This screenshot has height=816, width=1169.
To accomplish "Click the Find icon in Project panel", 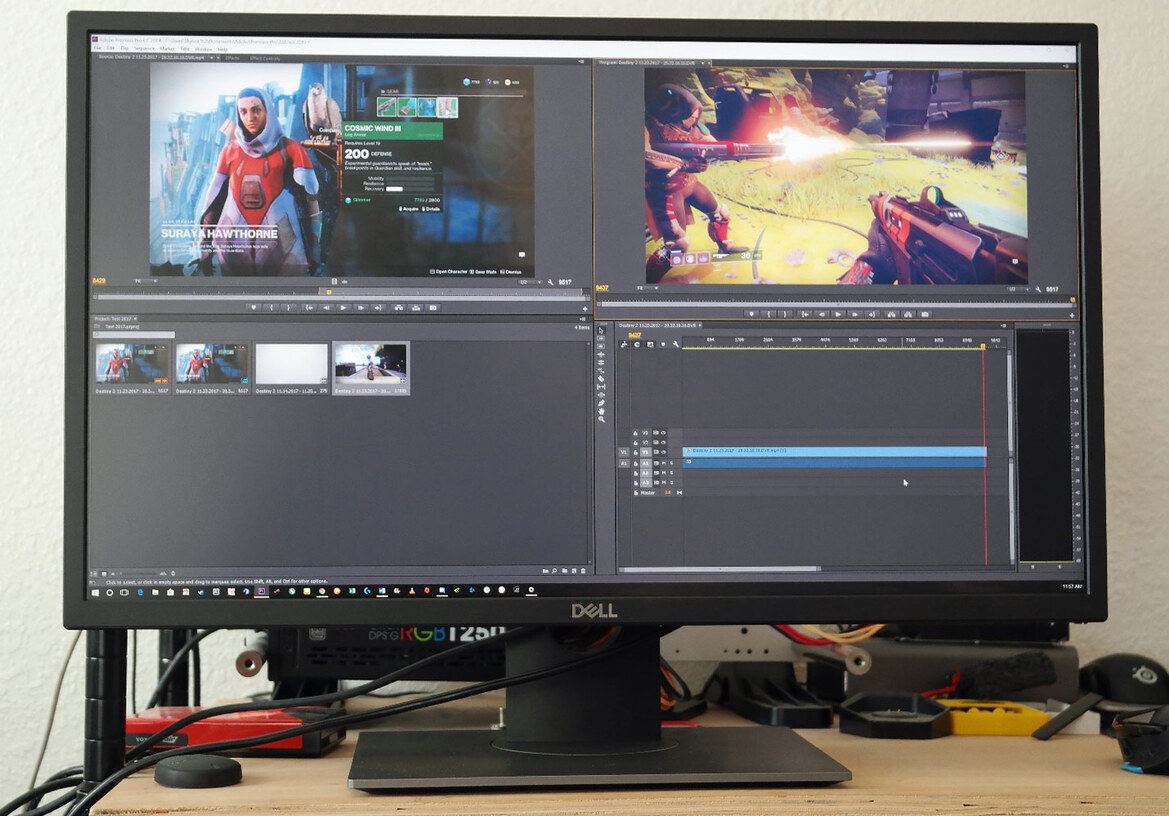I will click(554, 571).
